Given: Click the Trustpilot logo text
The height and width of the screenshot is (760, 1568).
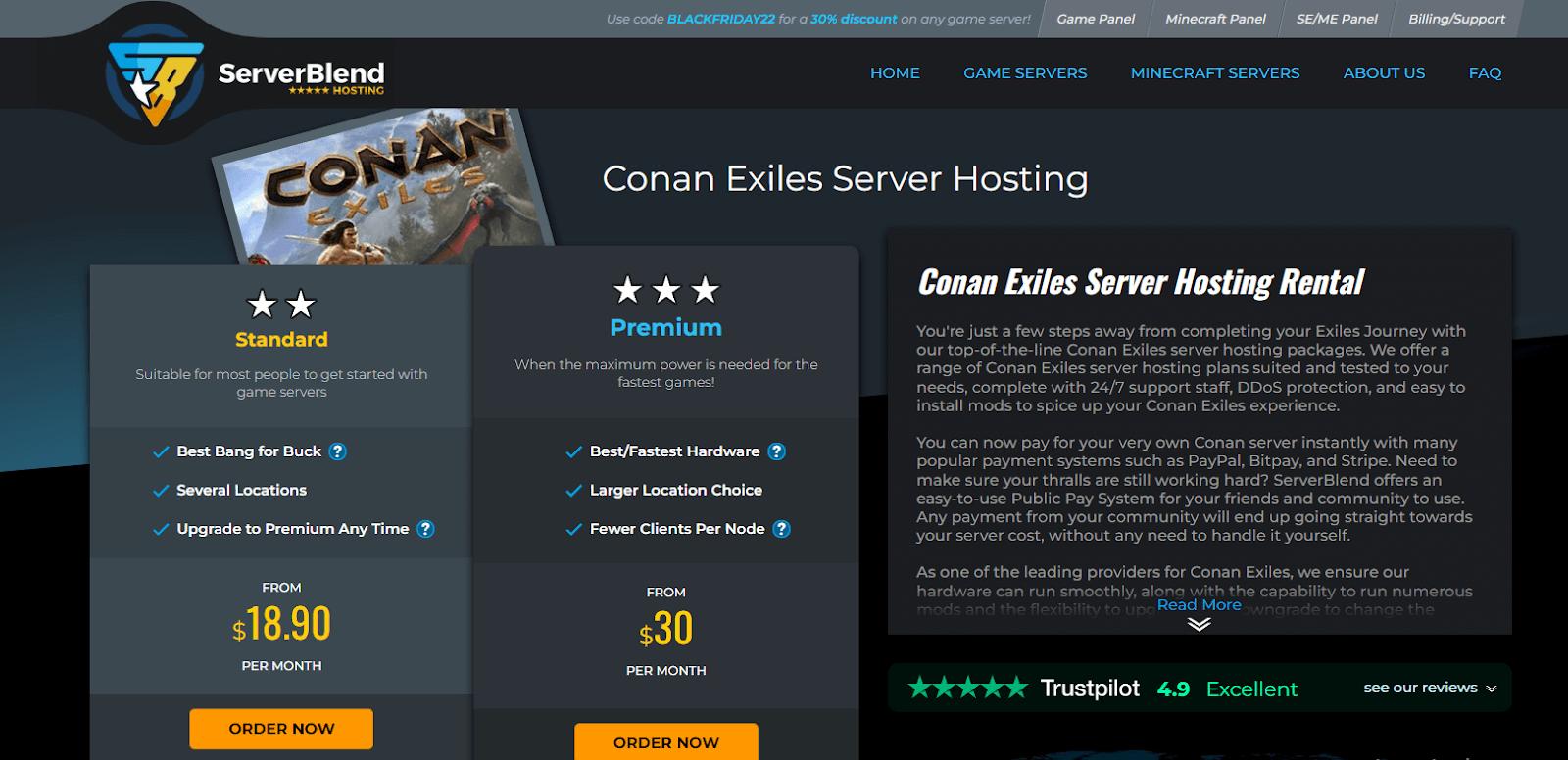Looking at the screenshot, I should pyautogui.click(x=1090, y=689).
